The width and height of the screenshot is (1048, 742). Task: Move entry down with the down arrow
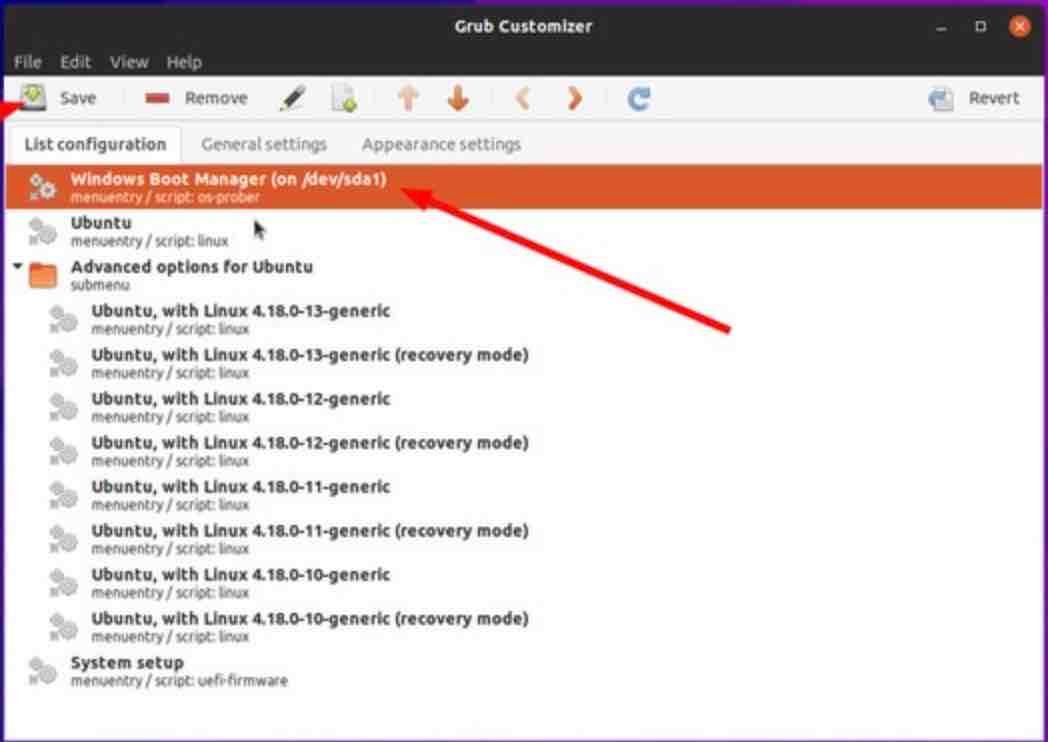click(458, 98)
